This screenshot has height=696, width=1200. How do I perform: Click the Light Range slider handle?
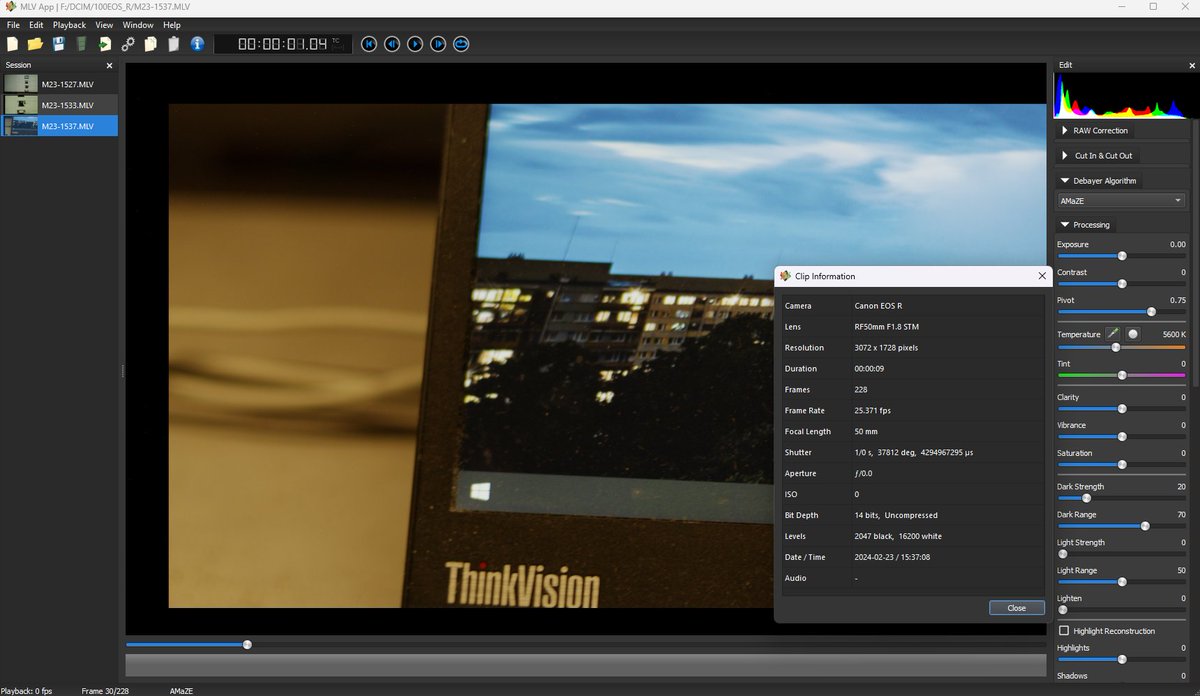[x=1122, y=582]
